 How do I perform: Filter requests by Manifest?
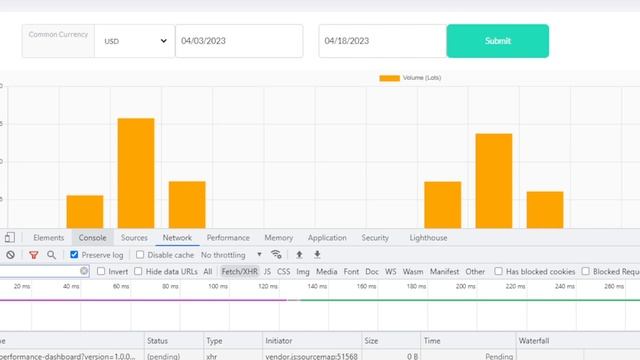click(x=444, y=271)
